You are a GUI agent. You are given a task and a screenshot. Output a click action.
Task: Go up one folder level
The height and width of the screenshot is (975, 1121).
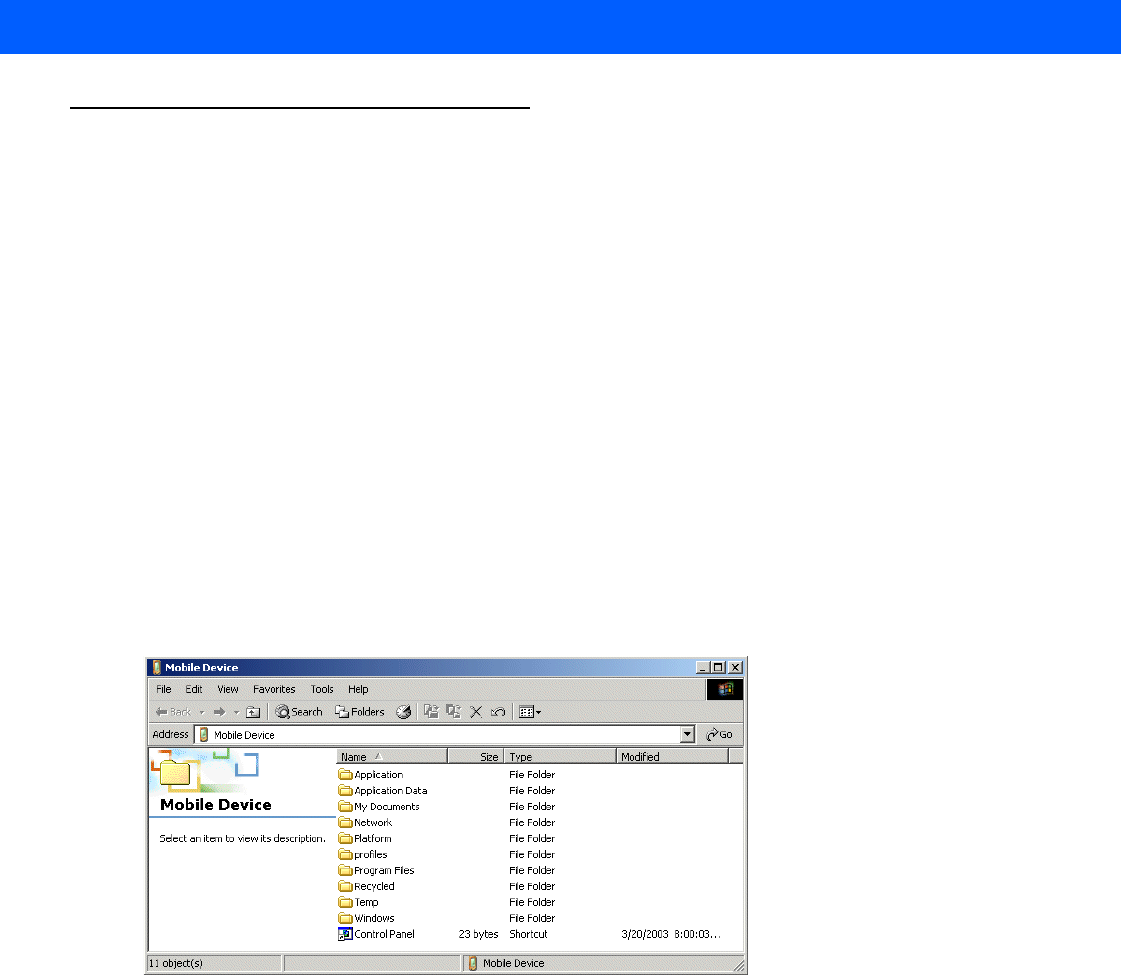(253, 712)
